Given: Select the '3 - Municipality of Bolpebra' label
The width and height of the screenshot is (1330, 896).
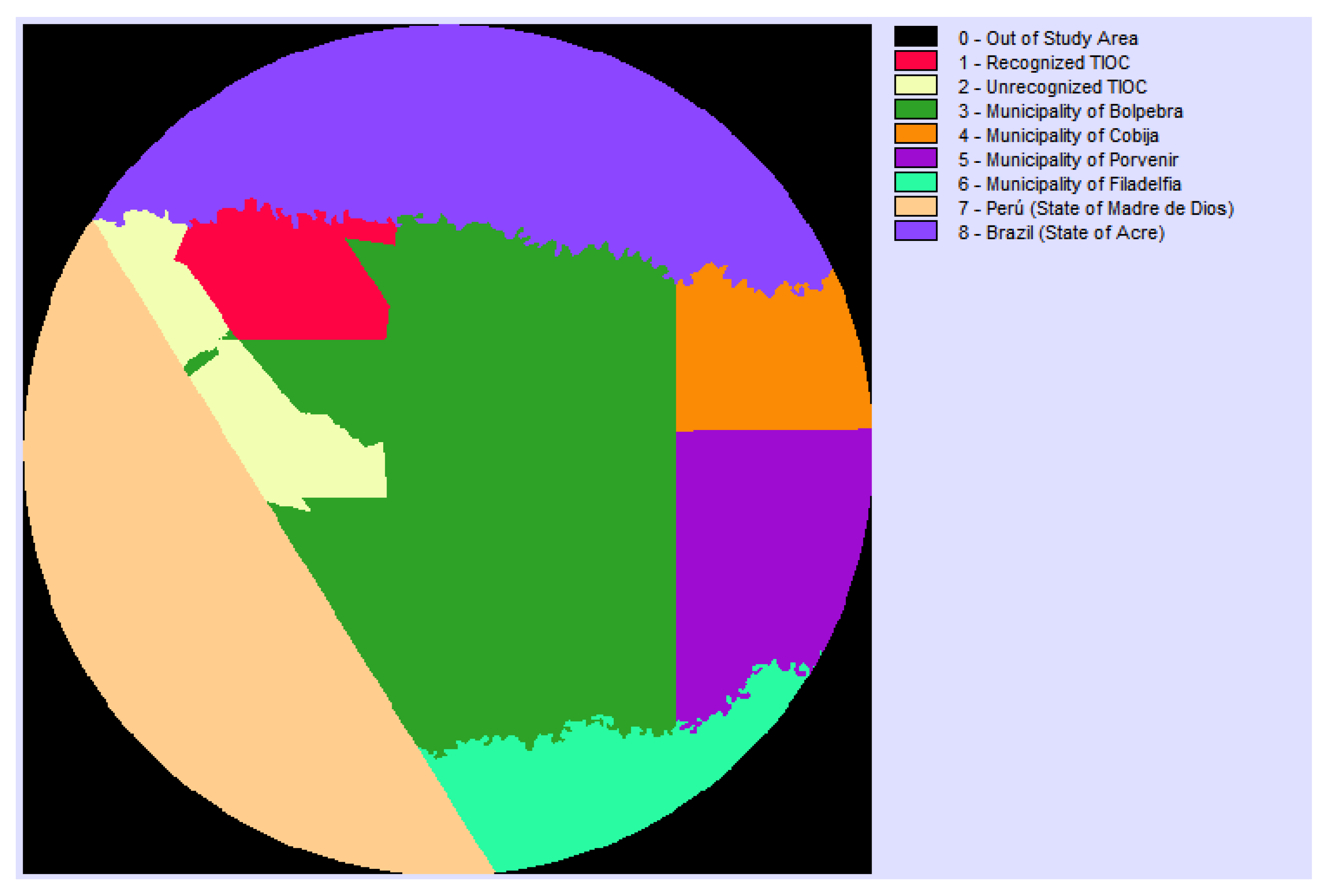Looking at the screenshot, I should point(1070,111).
